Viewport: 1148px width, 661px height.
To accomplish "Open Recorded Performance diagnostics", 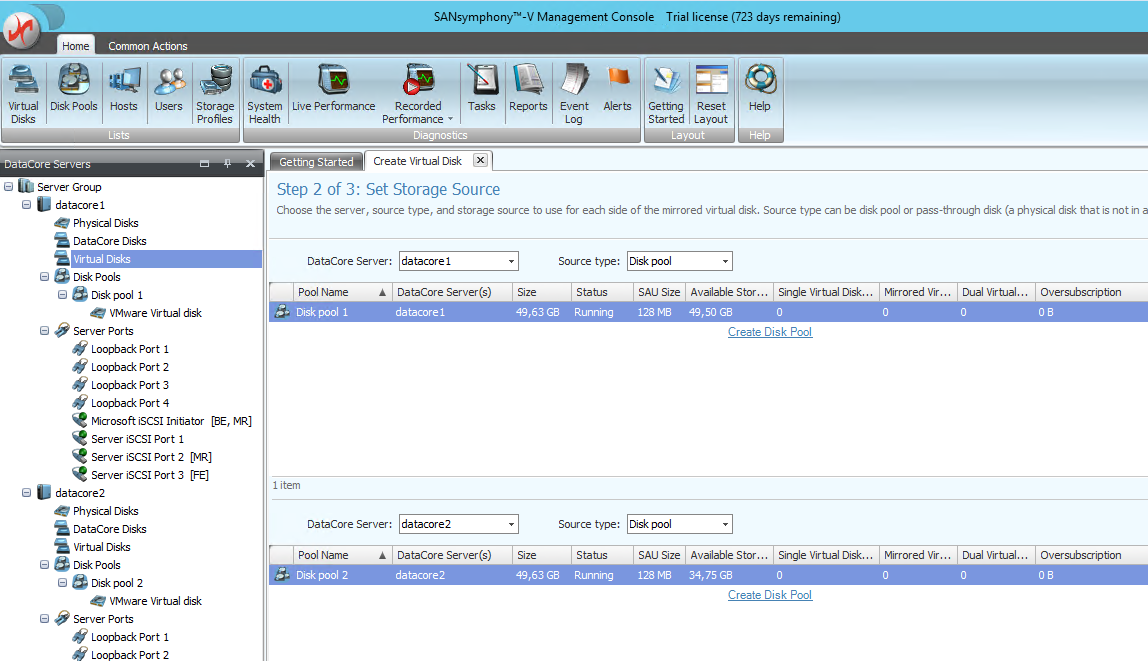I will [418, 93].
